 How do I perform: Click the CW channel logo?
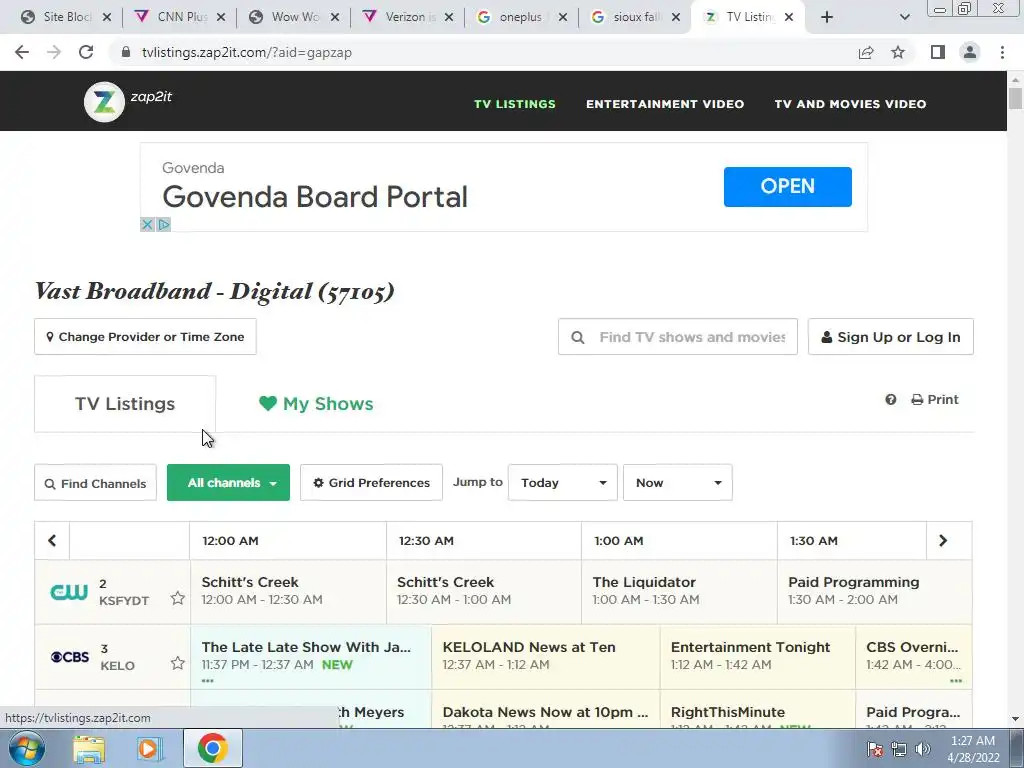(69, 592)
